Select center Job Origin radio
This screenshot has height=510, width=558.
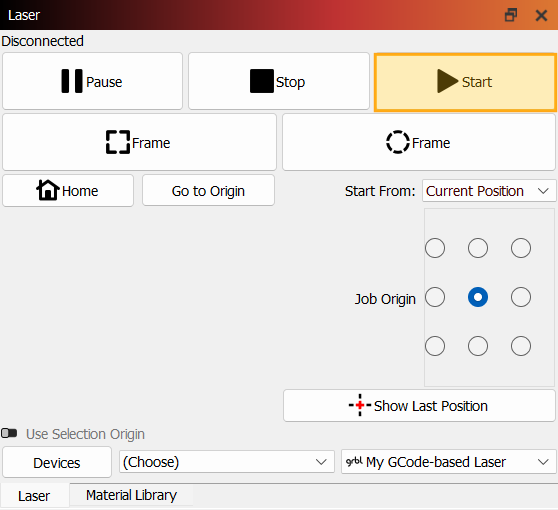click(x=478, y=297)
